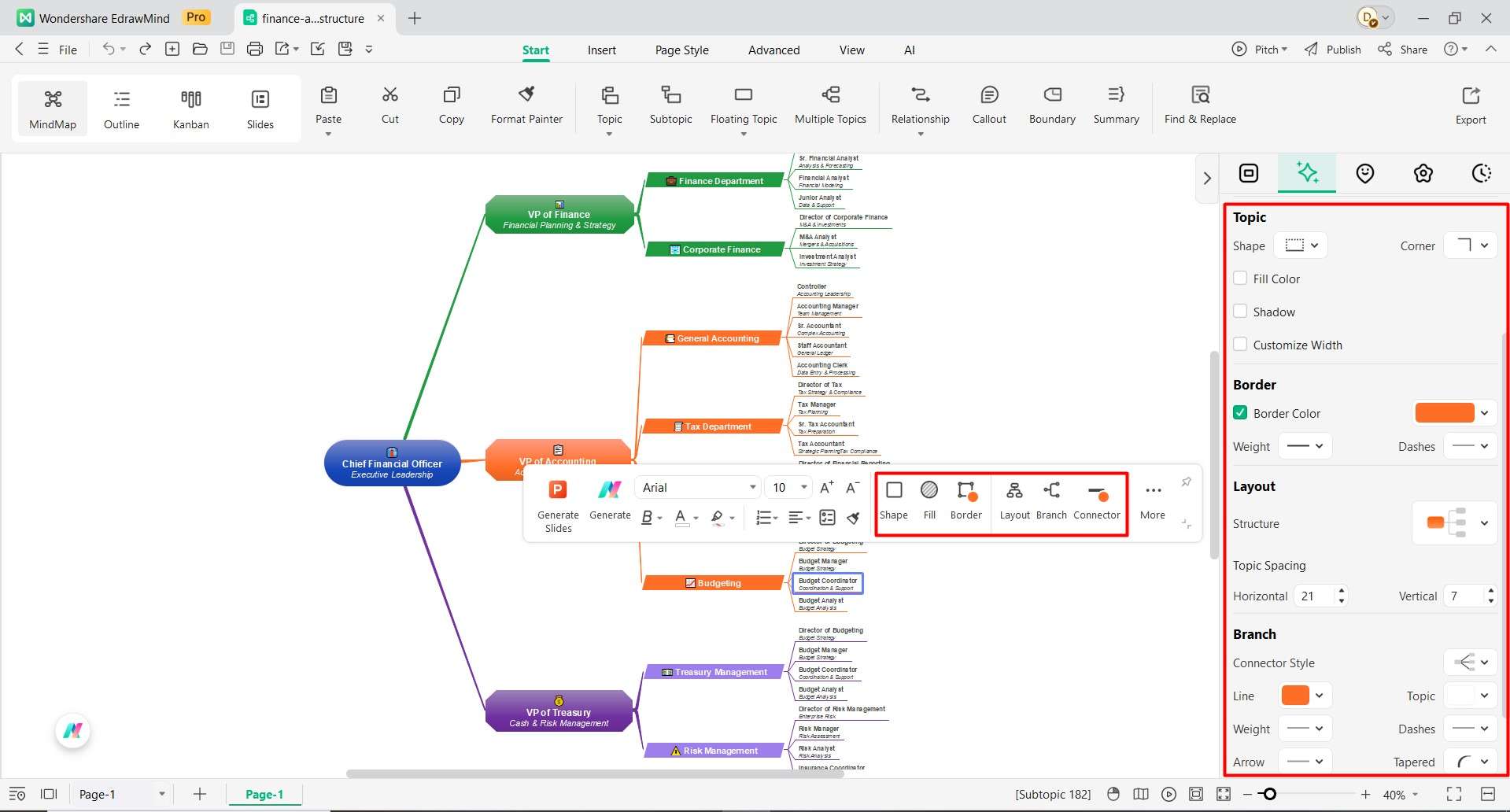
Task: Insert a Callout from the ribbon
Action: point(988,106)
